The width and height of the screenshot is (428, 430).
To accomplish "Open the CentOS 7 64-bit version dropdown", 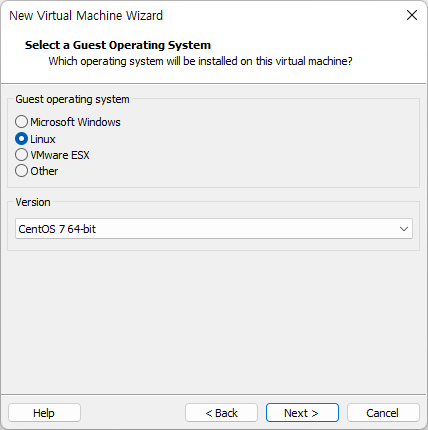I will (x=214, y=229).
